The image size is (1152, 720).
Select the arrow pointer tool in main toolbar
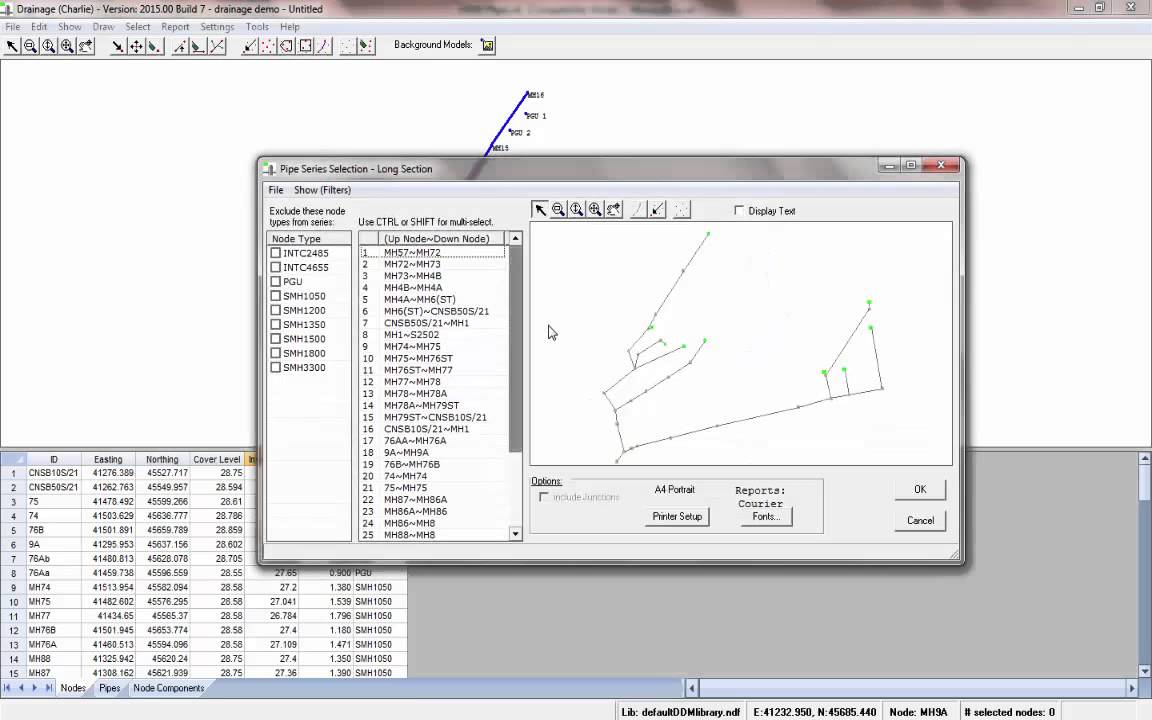[x=12, y=46]
